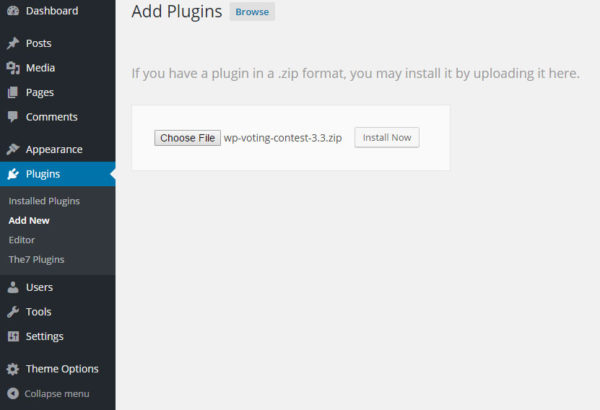The width and height of the screenshot is (600, 410).
Task: Click the Dashboard gauge icon
Action: click(13, 11)
